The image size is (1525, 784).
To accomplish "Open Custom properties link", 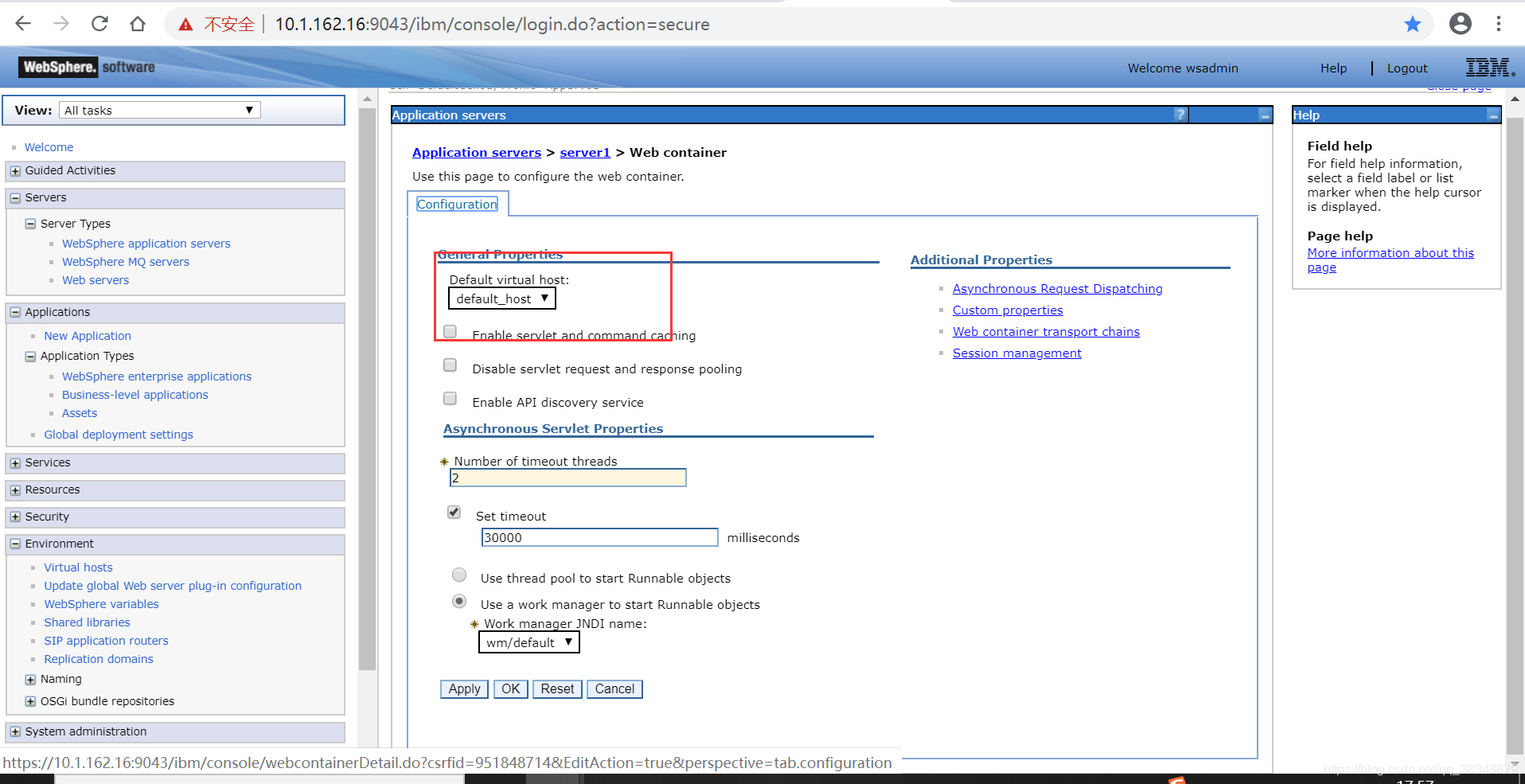I will pyautogui.click(x=1008, y=310).
